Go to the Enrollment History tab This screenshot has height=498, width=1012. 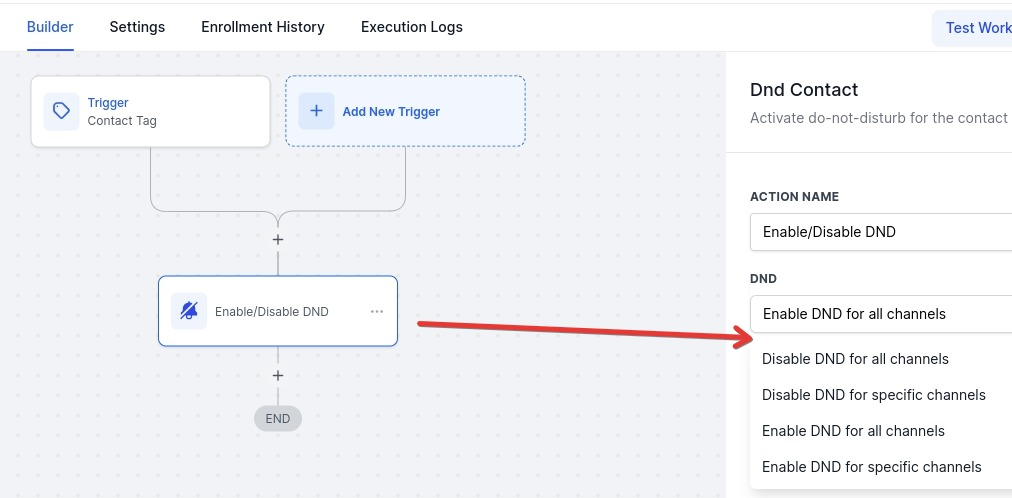263,27
